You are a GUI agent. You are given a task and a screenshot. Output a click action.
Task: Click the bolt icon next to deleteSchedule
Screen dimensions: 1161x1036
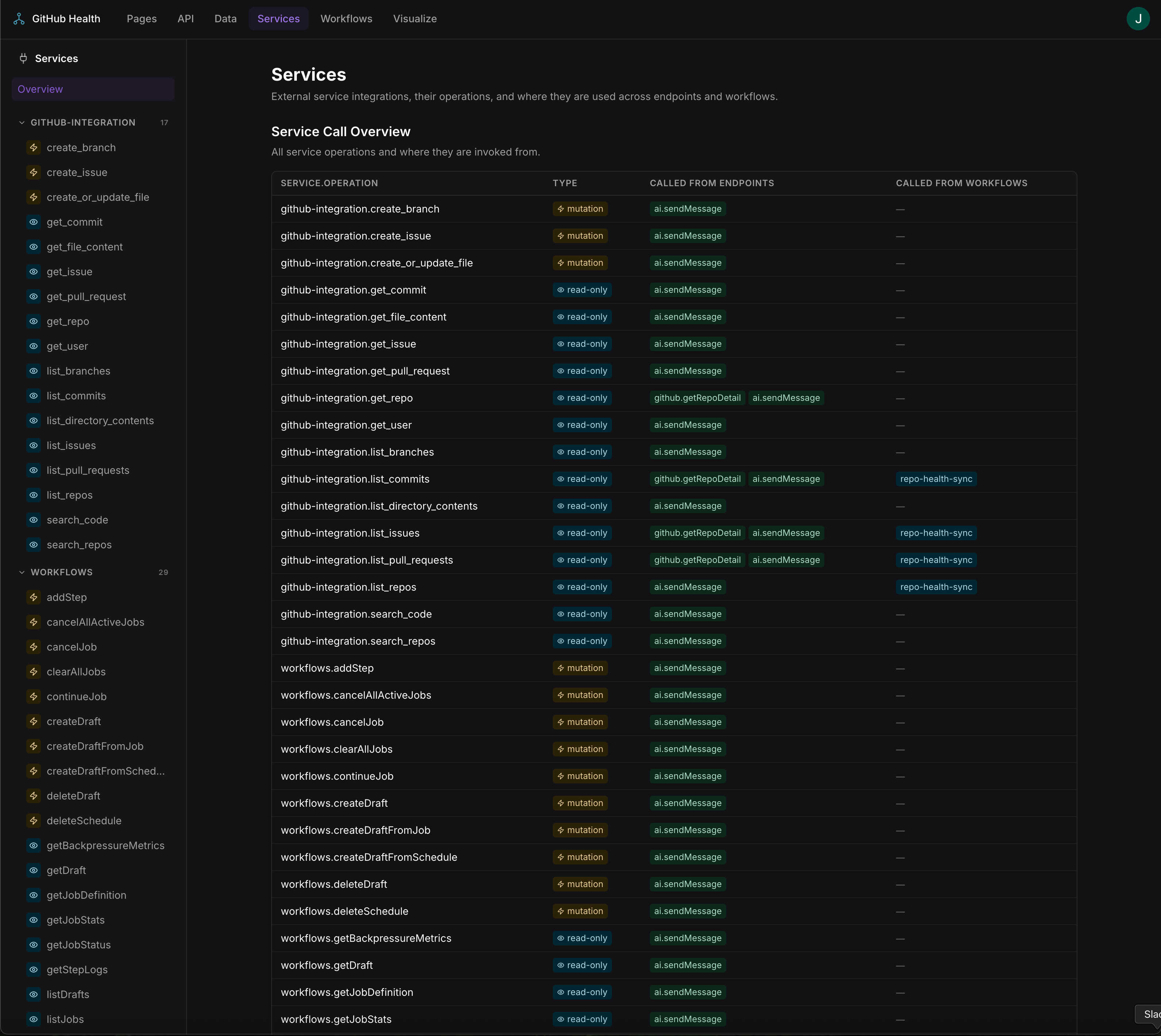click(34, 821)
